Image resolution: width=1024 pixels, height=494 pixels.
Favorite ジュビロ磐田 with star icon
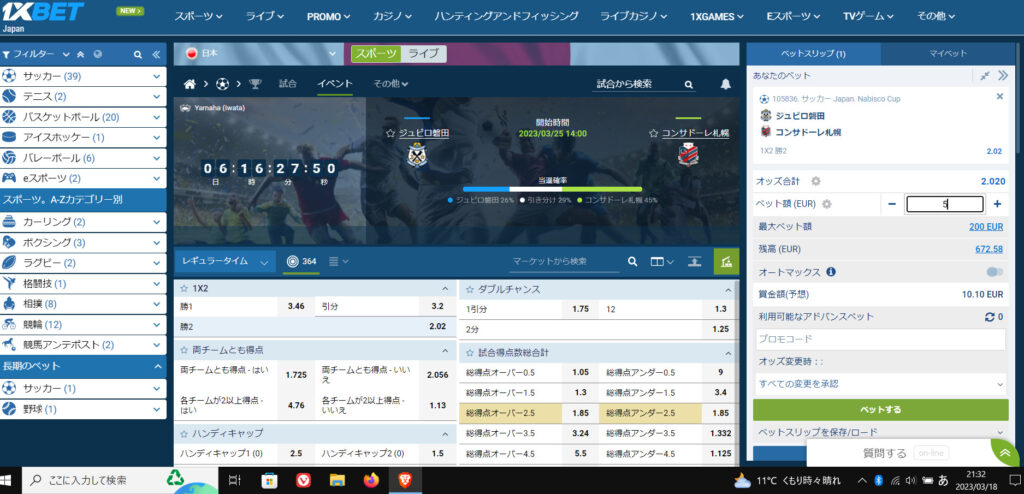(391, 133)
